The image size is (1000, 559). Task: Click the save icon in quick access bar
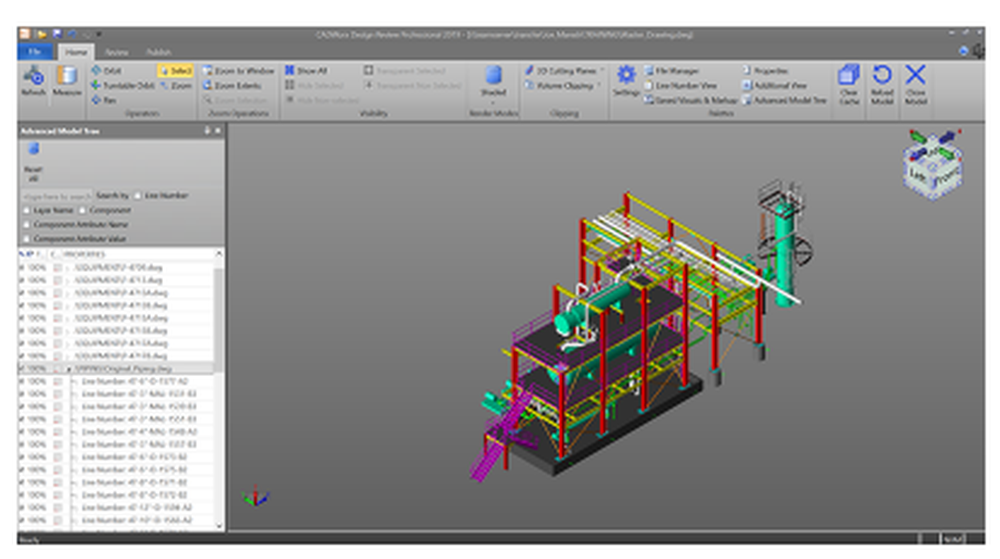[57, 34]
